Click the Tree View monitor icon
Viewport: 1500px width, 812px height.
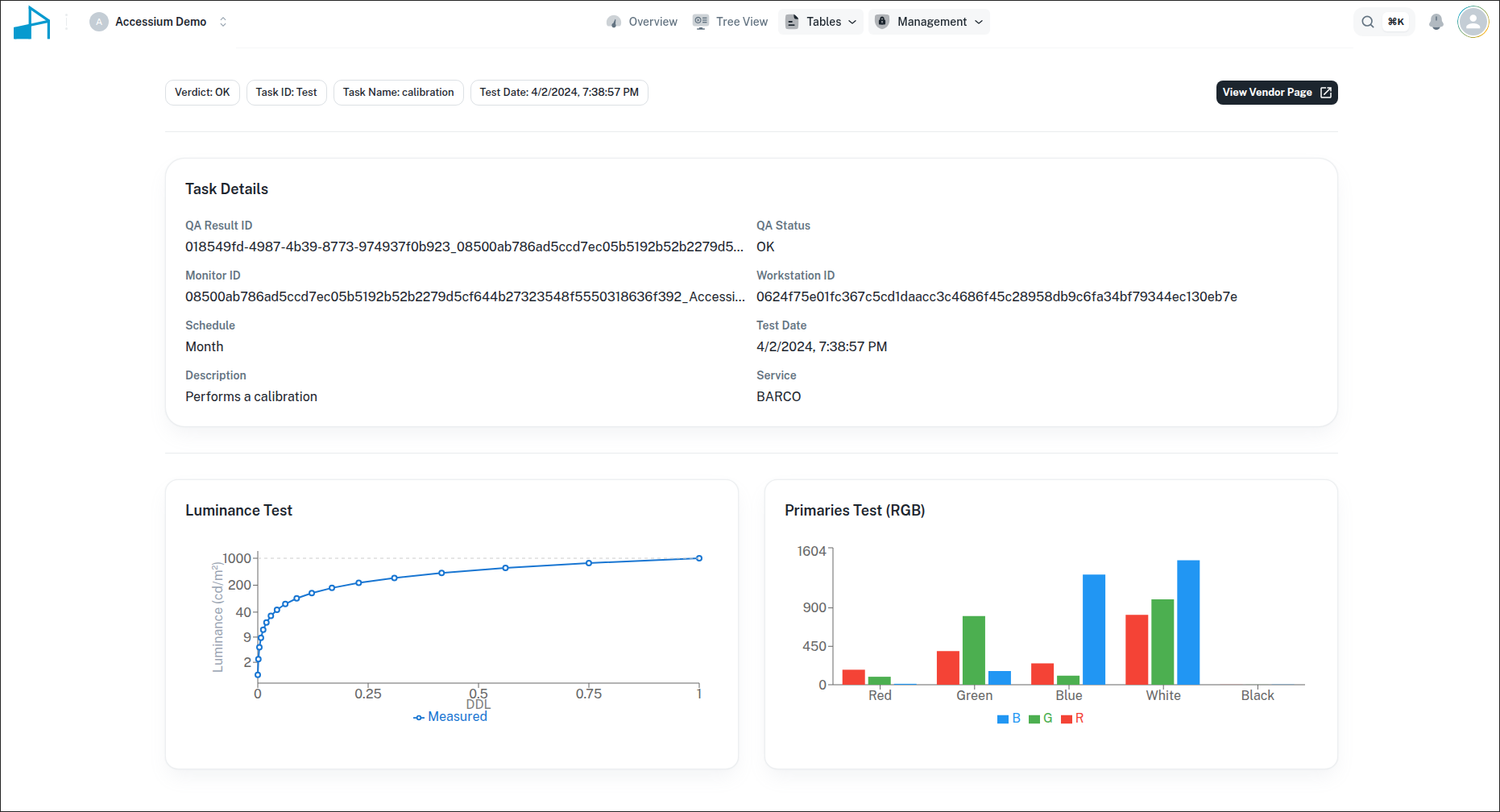tap(701, 22)
